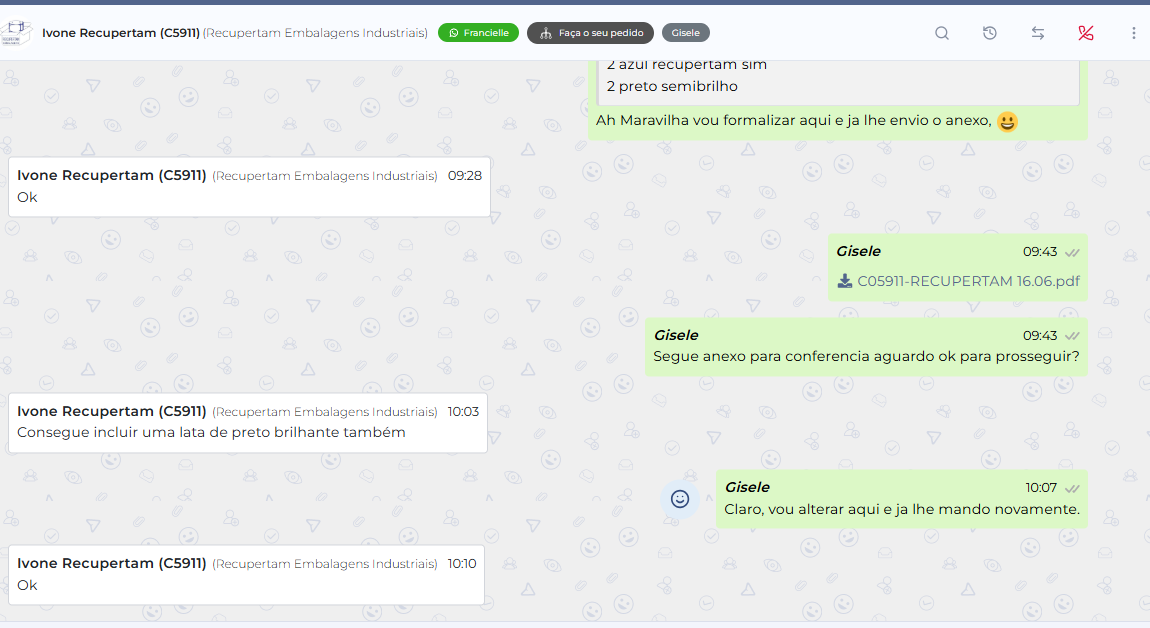Click the red icon in header
Viewport: 1150px width, 628px height.
1086,33
